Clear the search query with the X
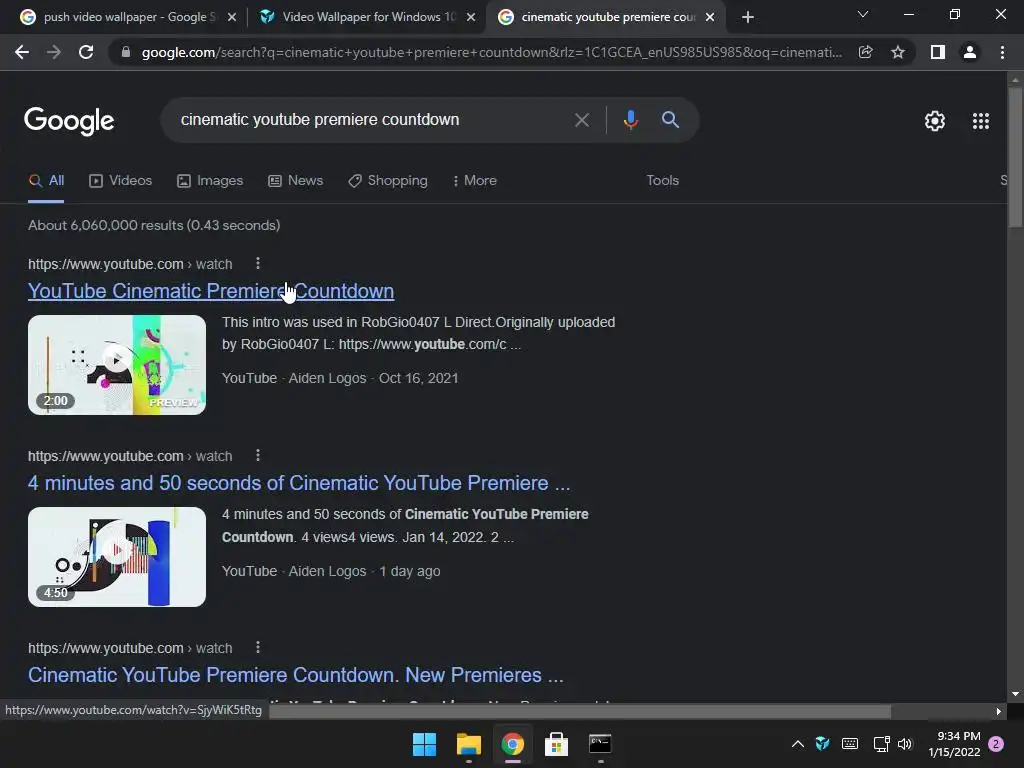Image resolution: width=1024 pixels, height=768 pixels. tap(581, 120)
